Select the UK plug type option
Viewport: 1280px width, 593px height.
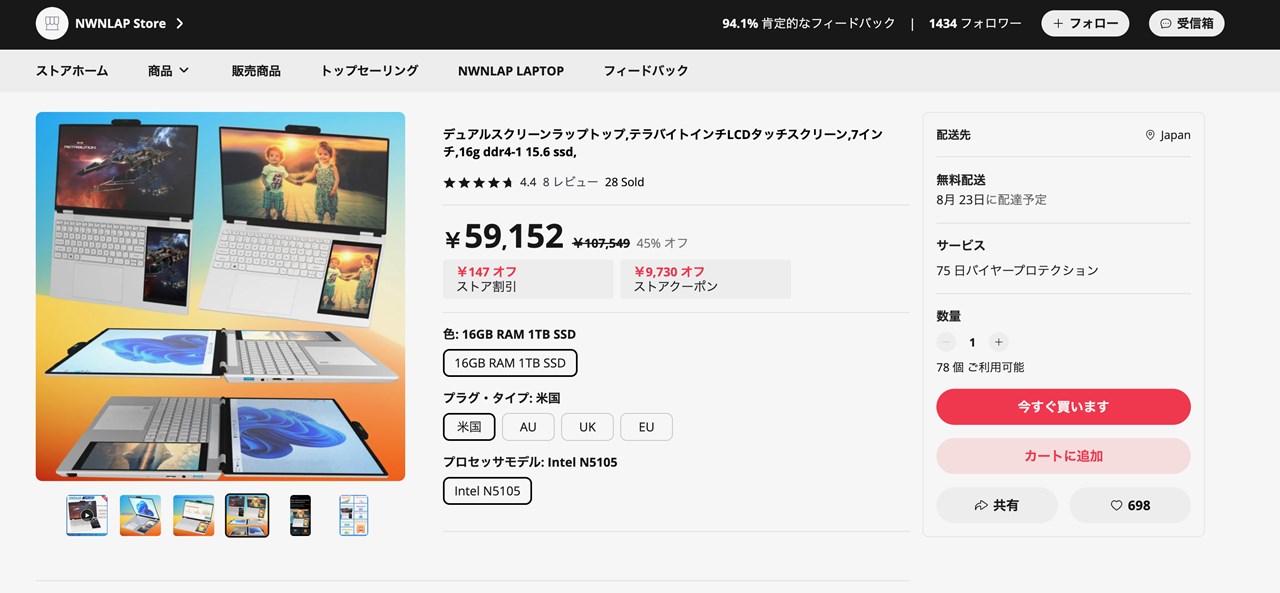(x=587, y=427)
